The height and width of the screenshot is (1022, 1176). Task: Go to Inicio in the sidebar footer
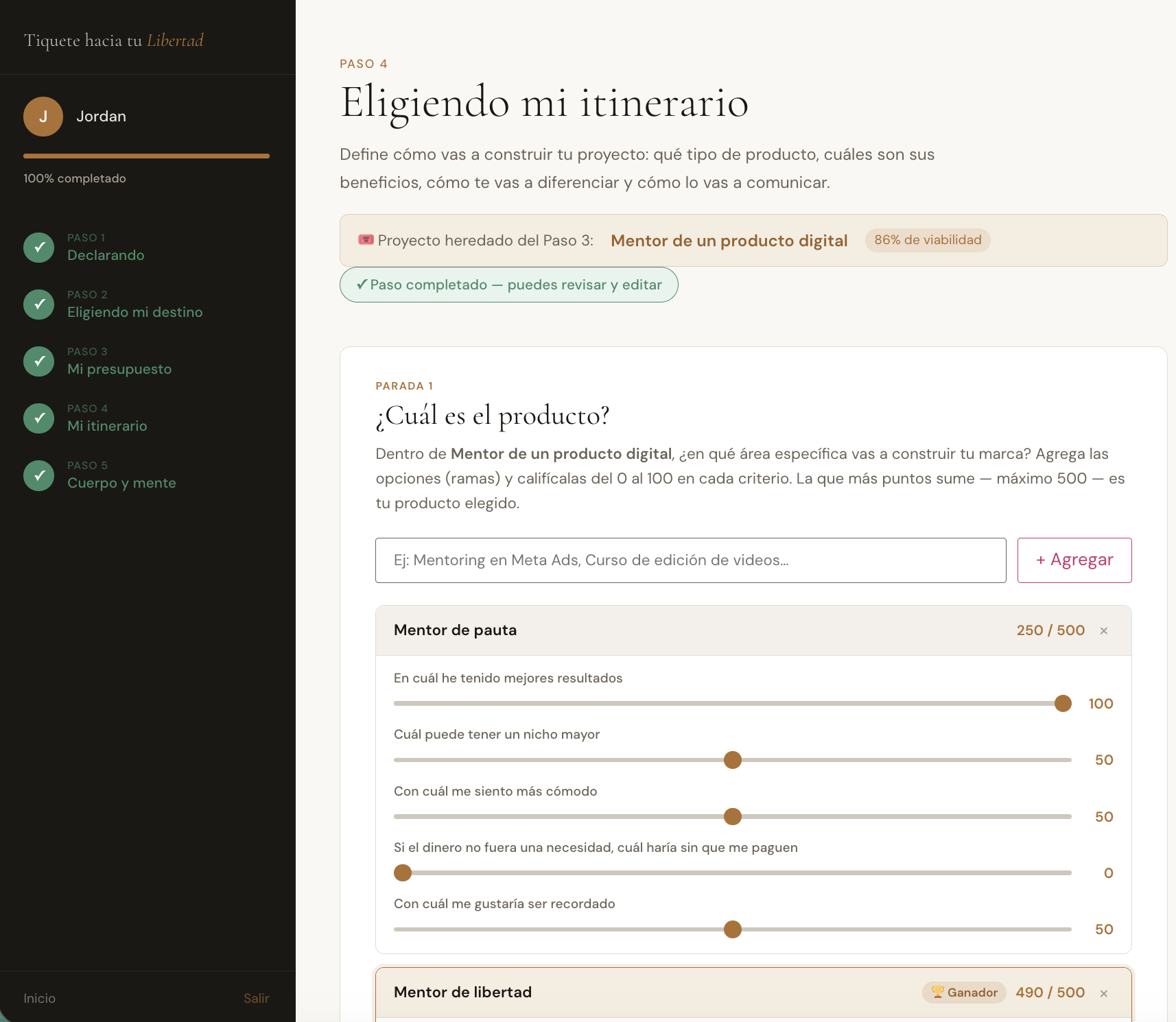click(x=40, y=999)
